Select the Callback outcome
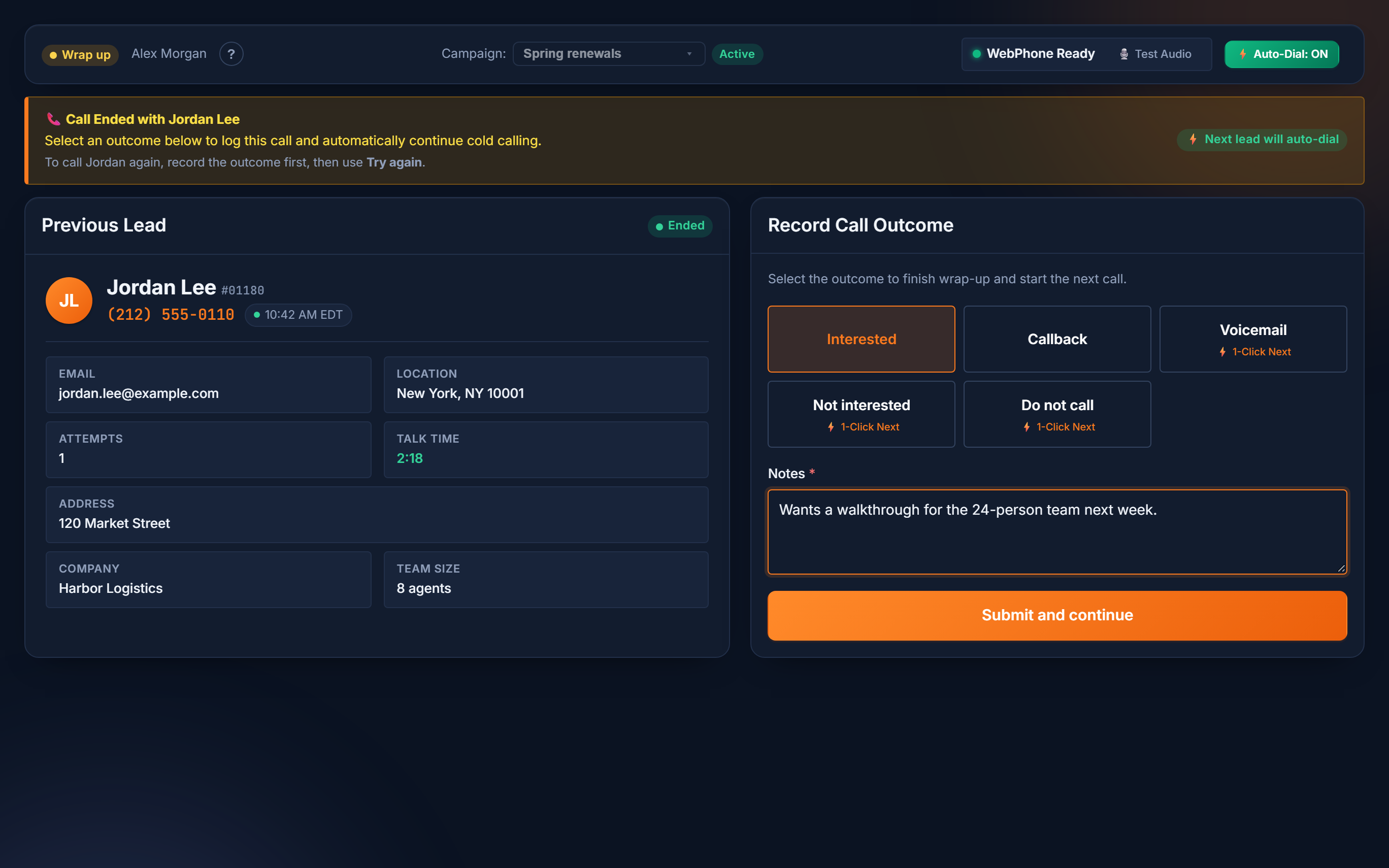The height and width of the screenshot is (868, 1389). tap(1056, 339)
